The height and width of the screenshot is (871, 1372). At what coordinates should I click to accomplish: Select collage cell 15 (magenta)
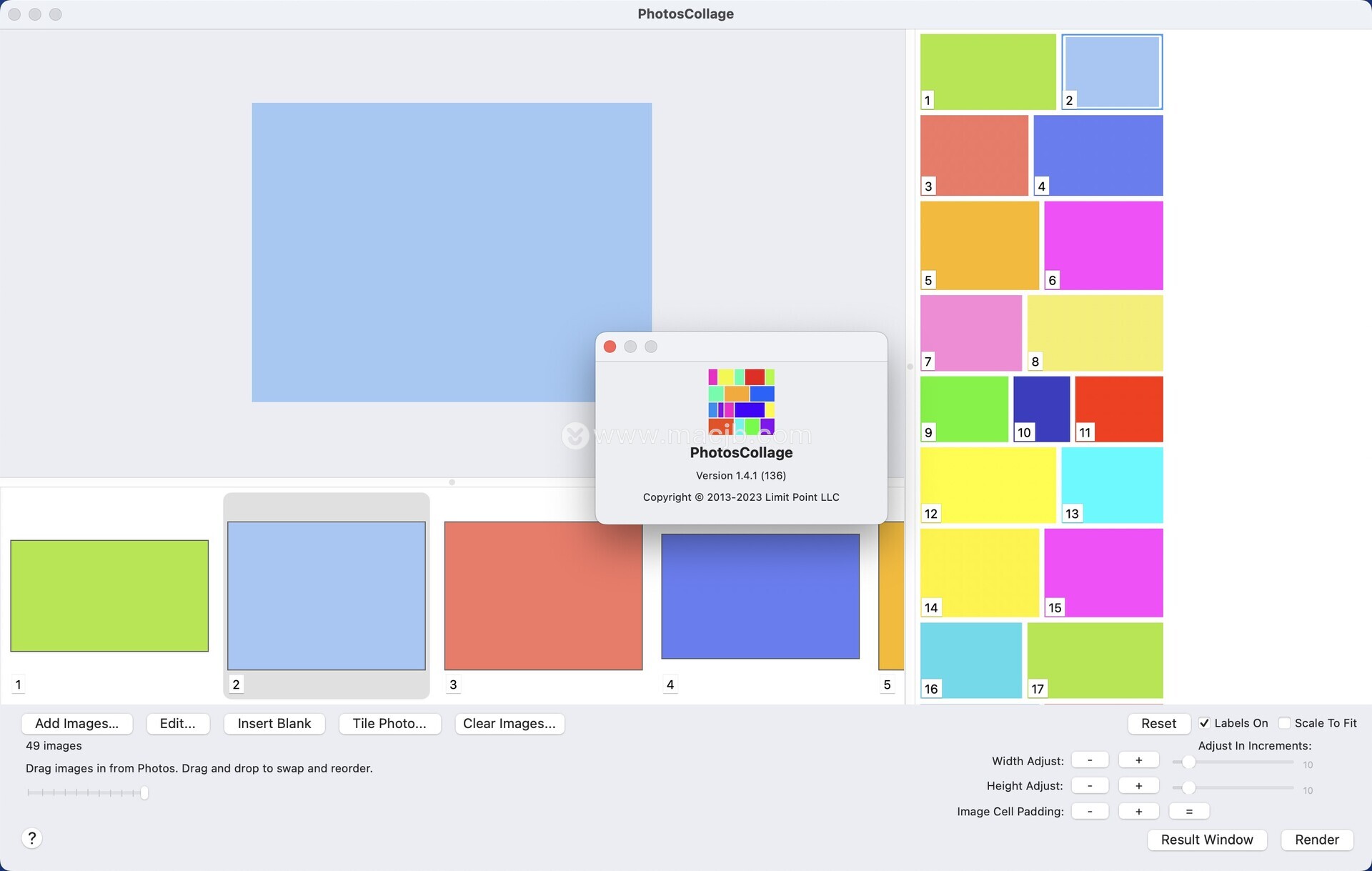[1103, 572]
